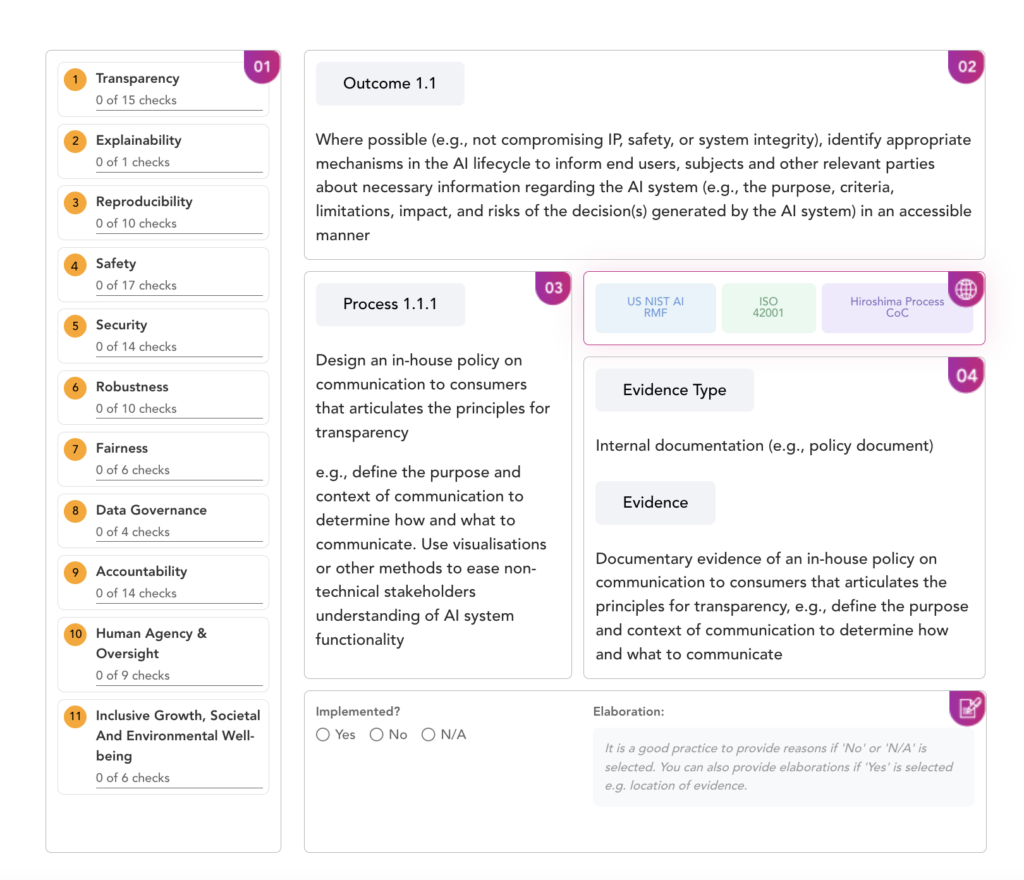1024x880 pixels.
Task: Click into the Elaboration text field
Action: (x=783, y=766)
